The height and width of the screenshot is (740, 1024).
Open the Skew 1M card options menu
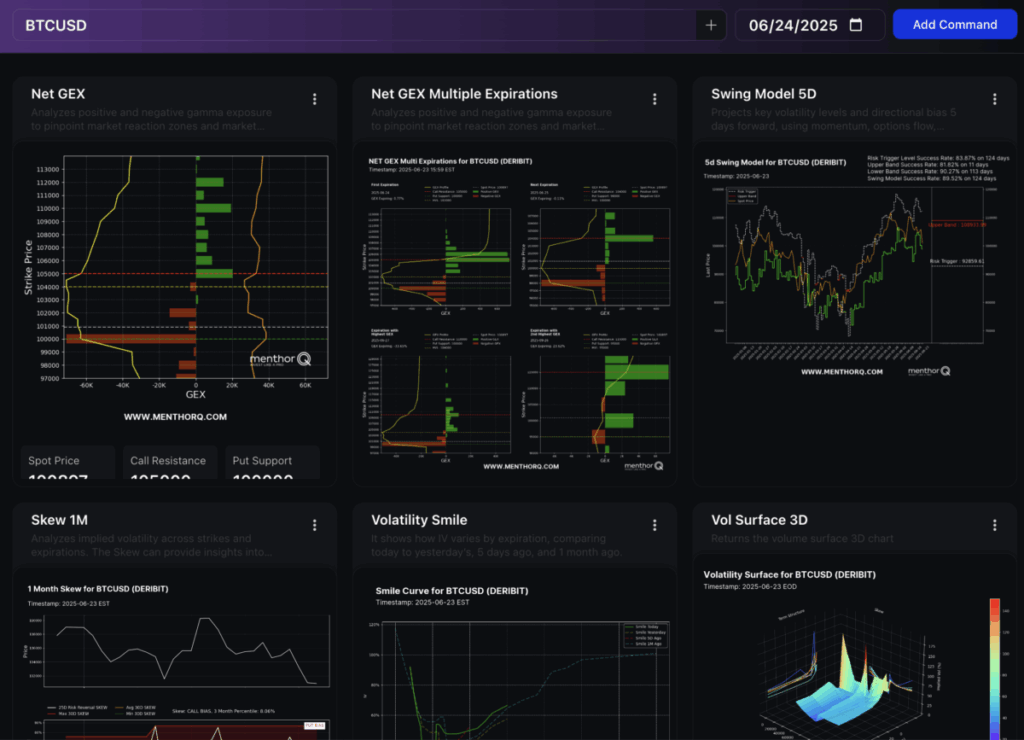click(314, 525)
